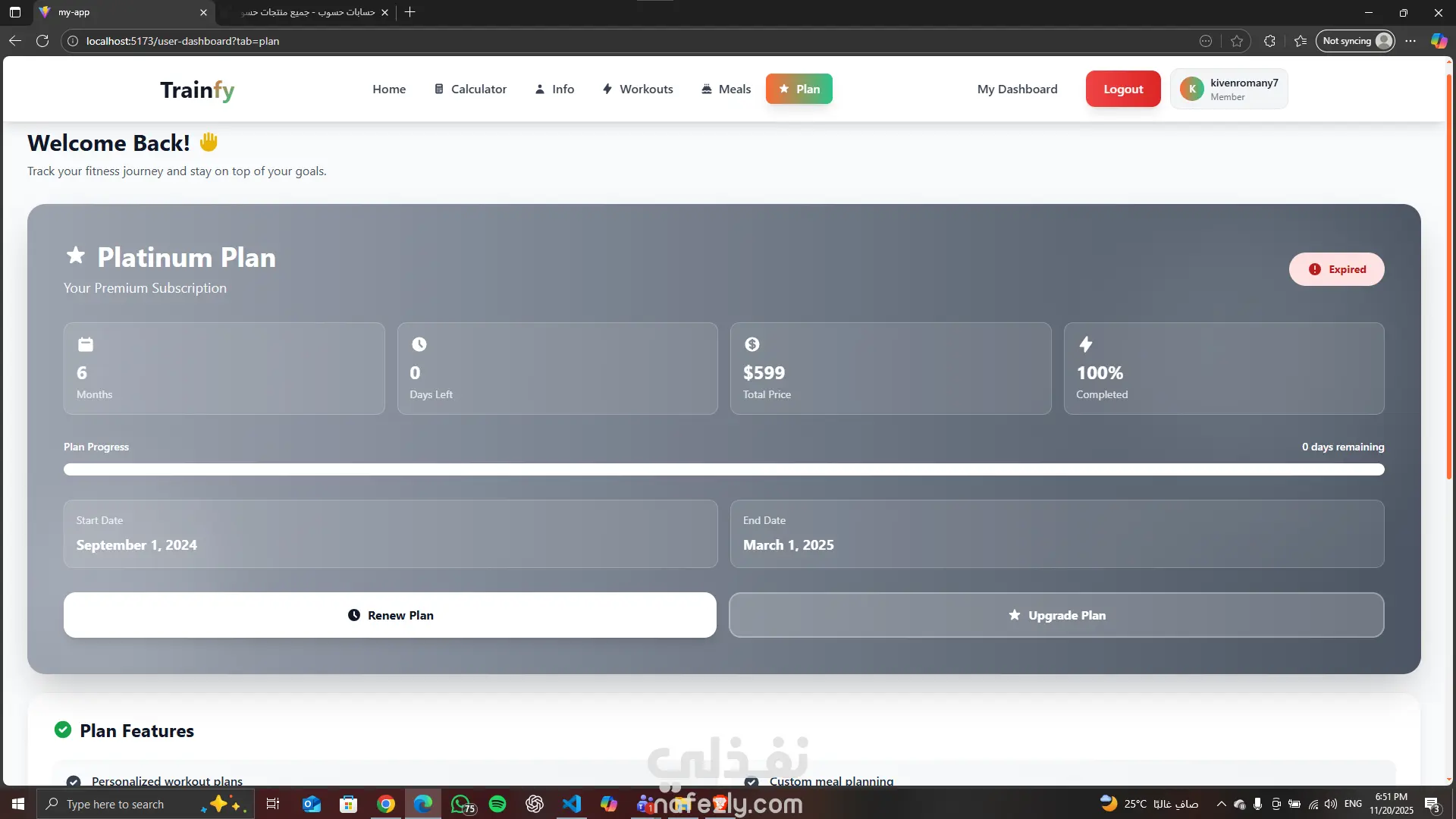Click the dollar icon in Total Price card
The image size is (1456, 819).
click(x=752, y=344)
